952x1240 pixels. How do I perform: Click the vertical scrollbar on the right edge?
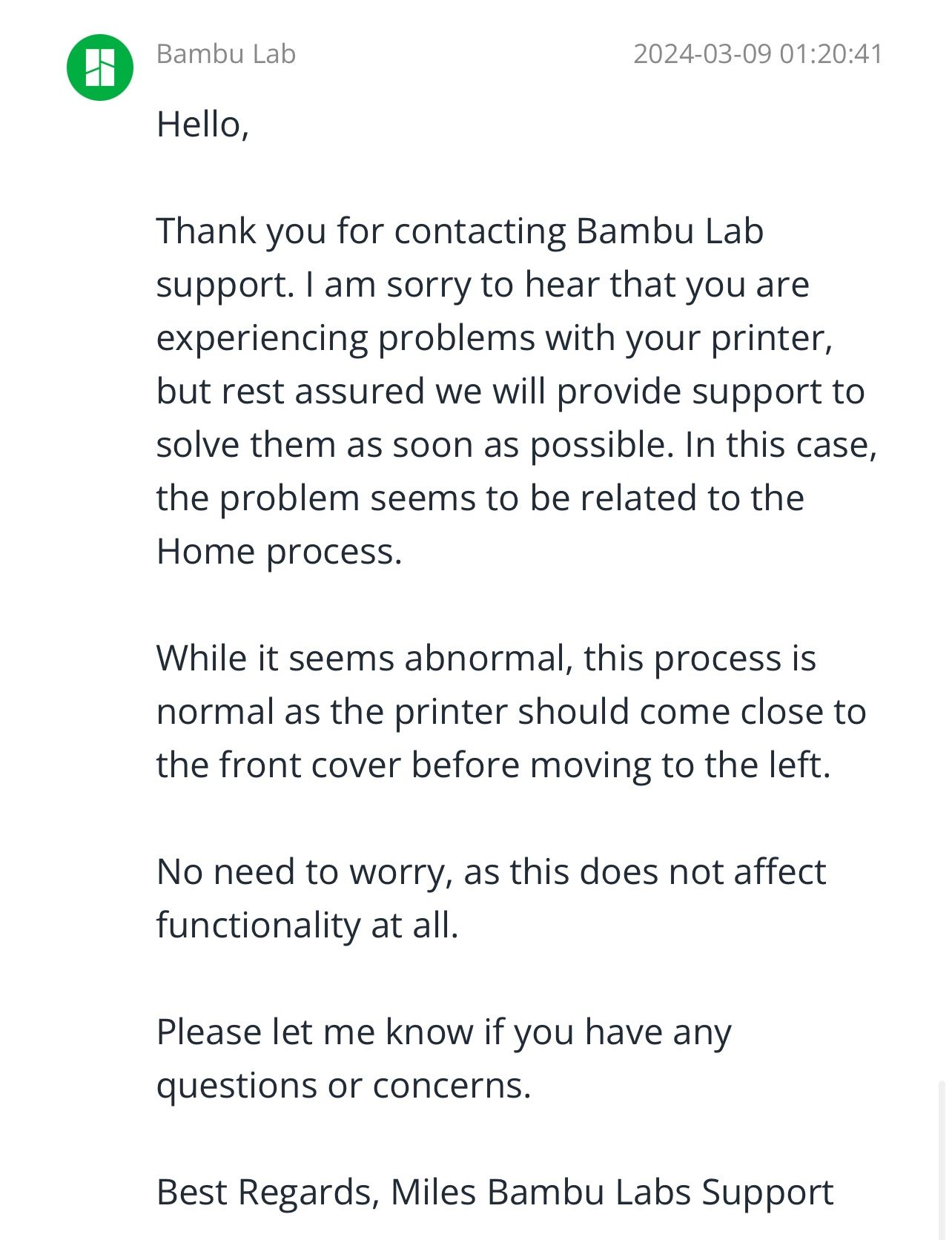[941, 1159]
